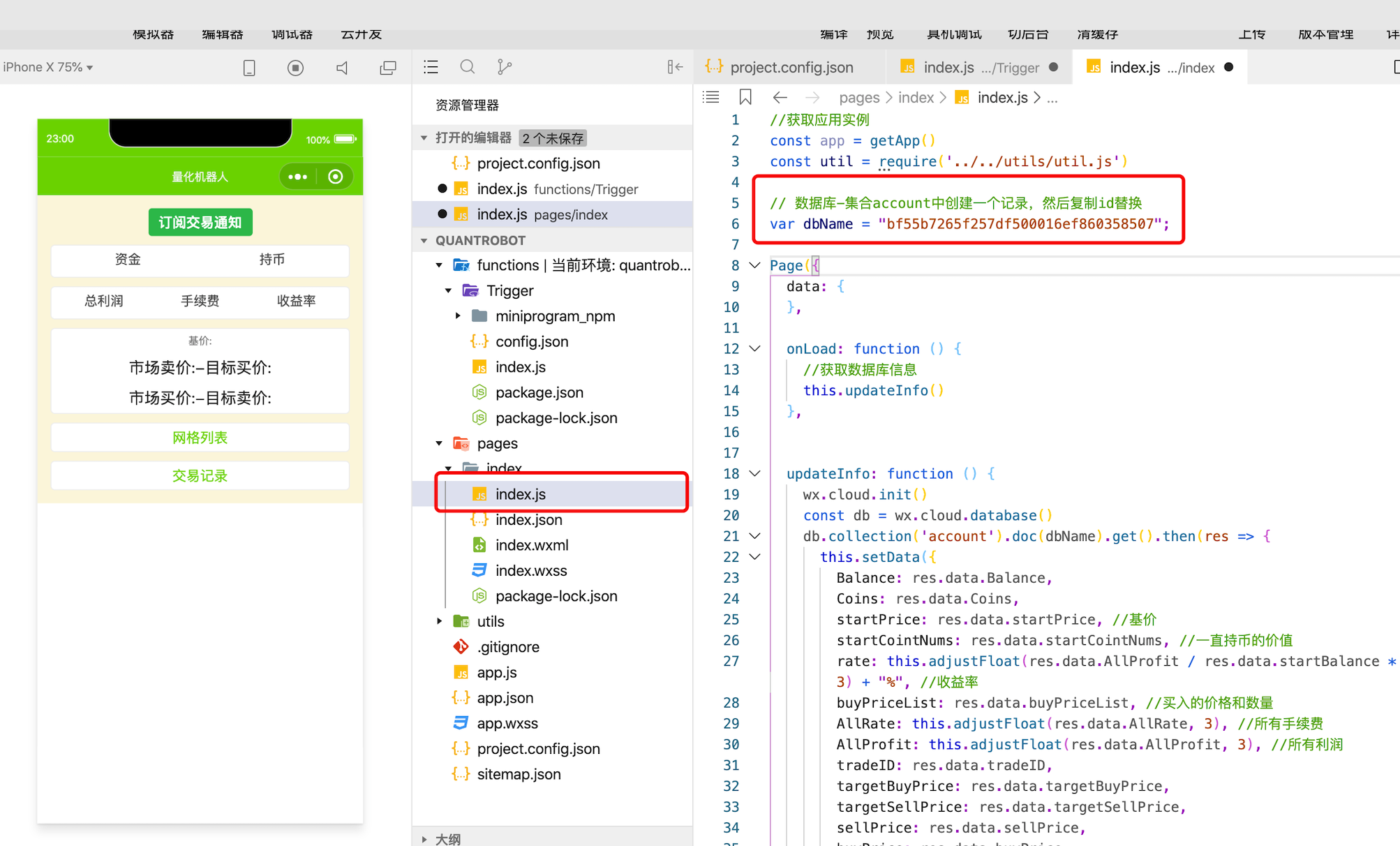The height and width of the screenshot is (846, 1400).
Task: Open index.json under pages/index
Action: point(553,520)
